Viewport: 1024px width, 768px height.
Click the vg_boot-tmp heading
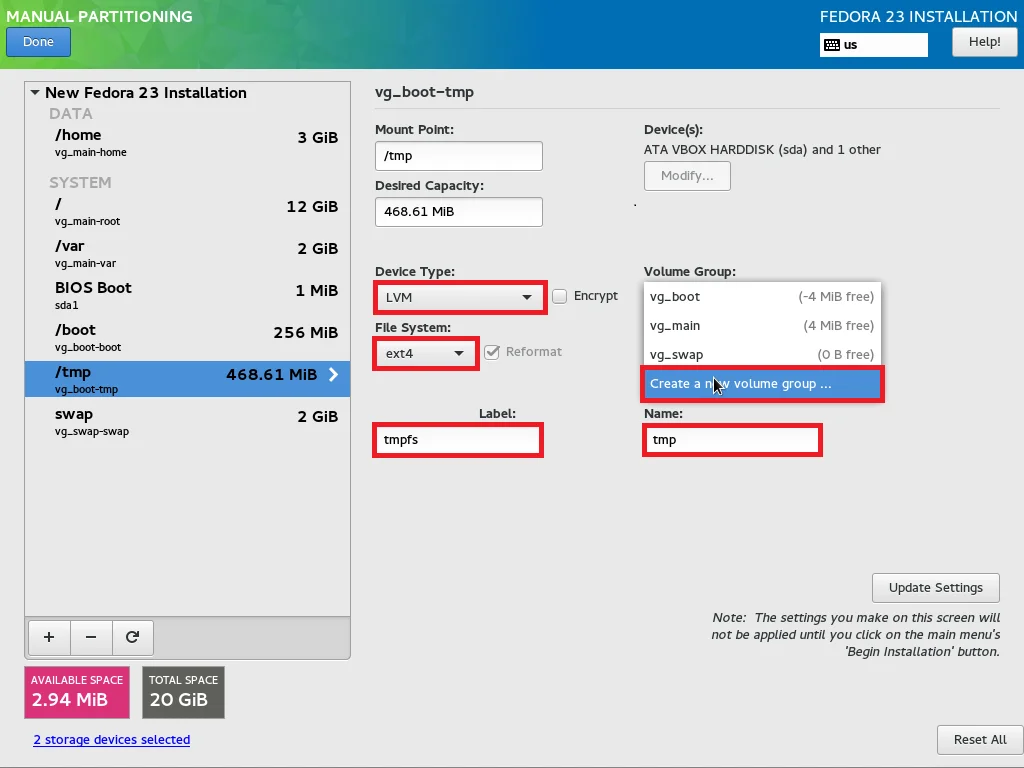[x=424, y=92]
